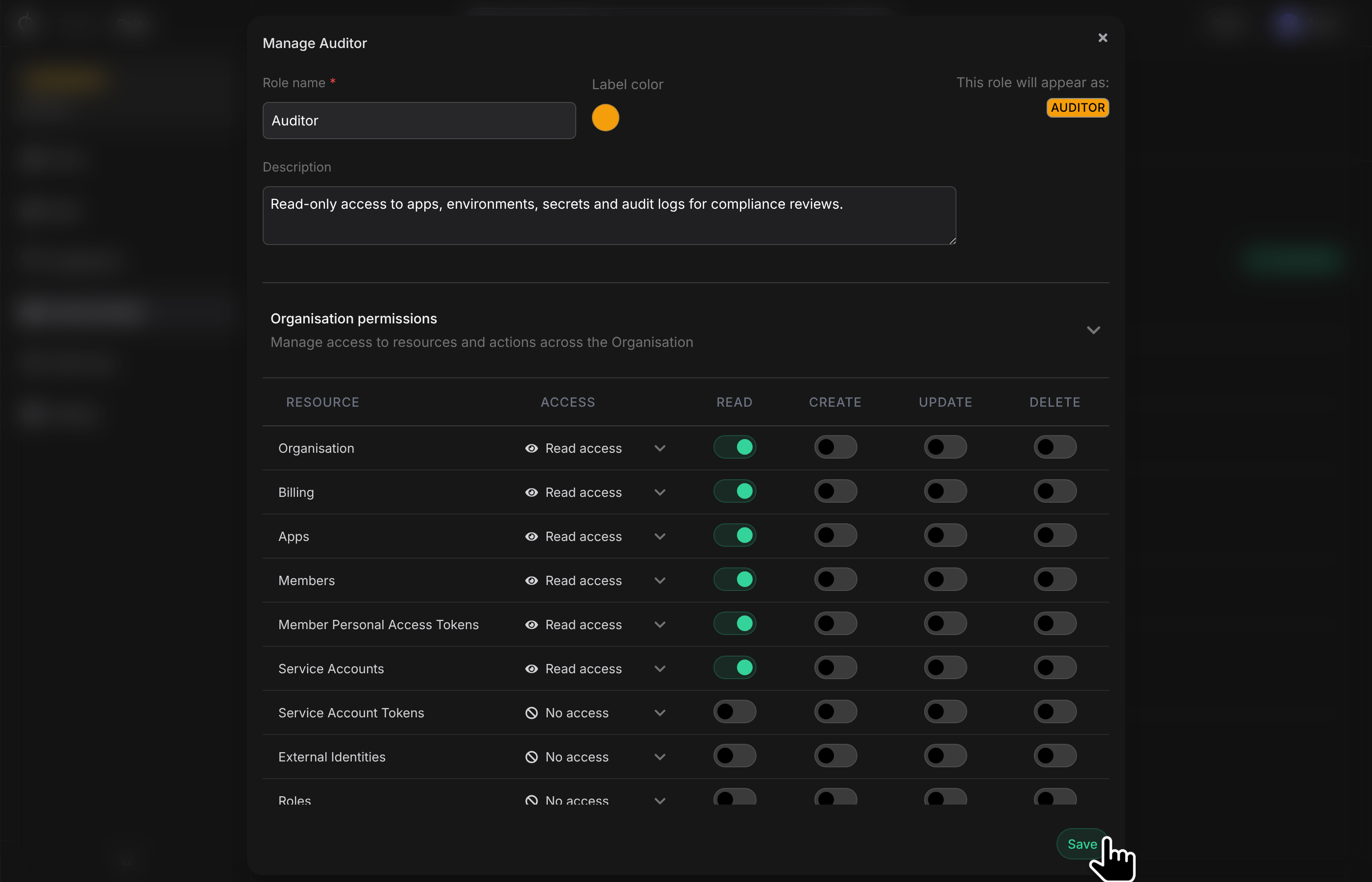
Task: Enable Create permission for Billing
Action: click(x=835, y=491)
